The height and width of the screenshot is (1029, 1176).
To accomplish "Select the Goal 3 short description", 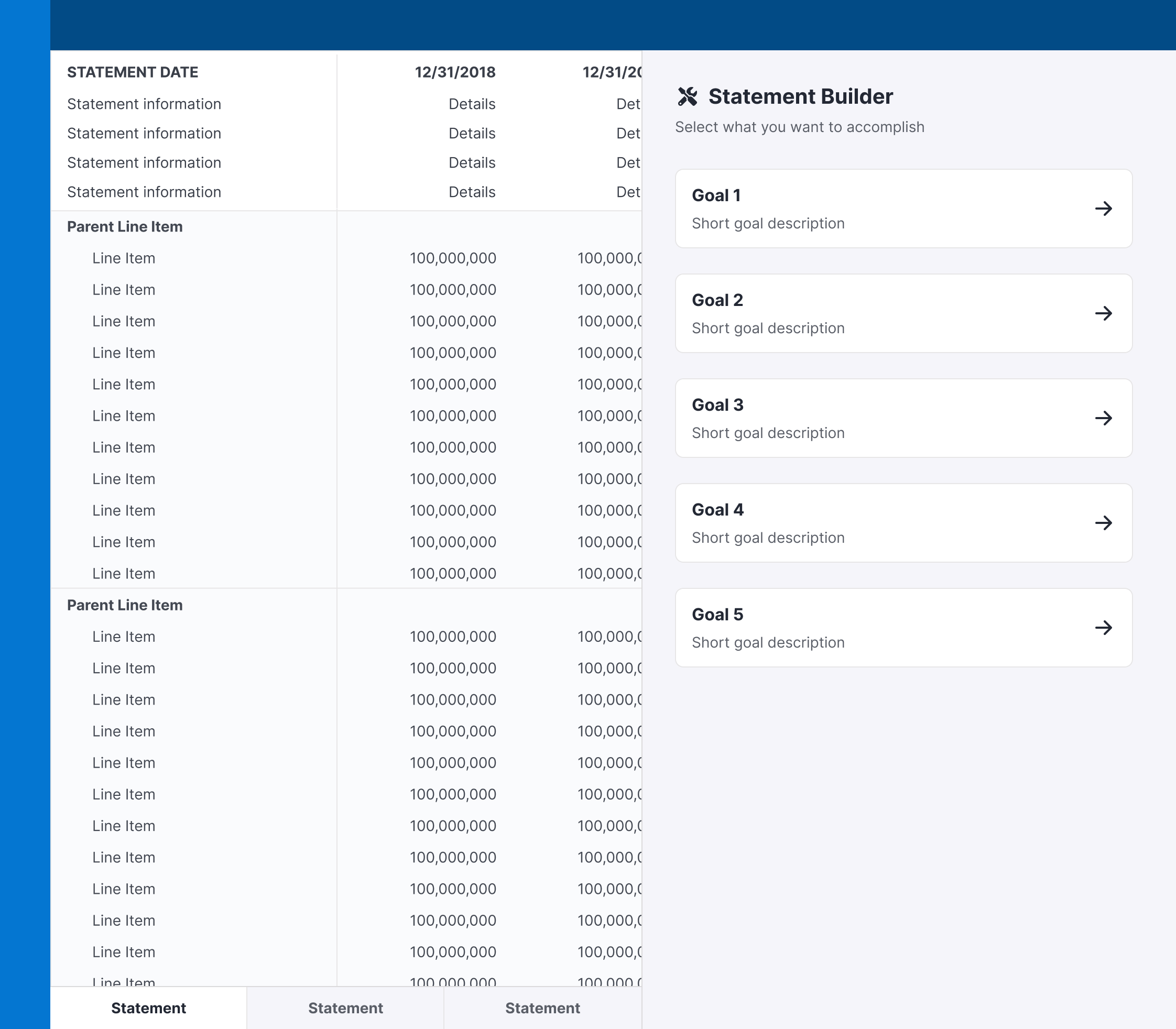I will tap(768, 433).
